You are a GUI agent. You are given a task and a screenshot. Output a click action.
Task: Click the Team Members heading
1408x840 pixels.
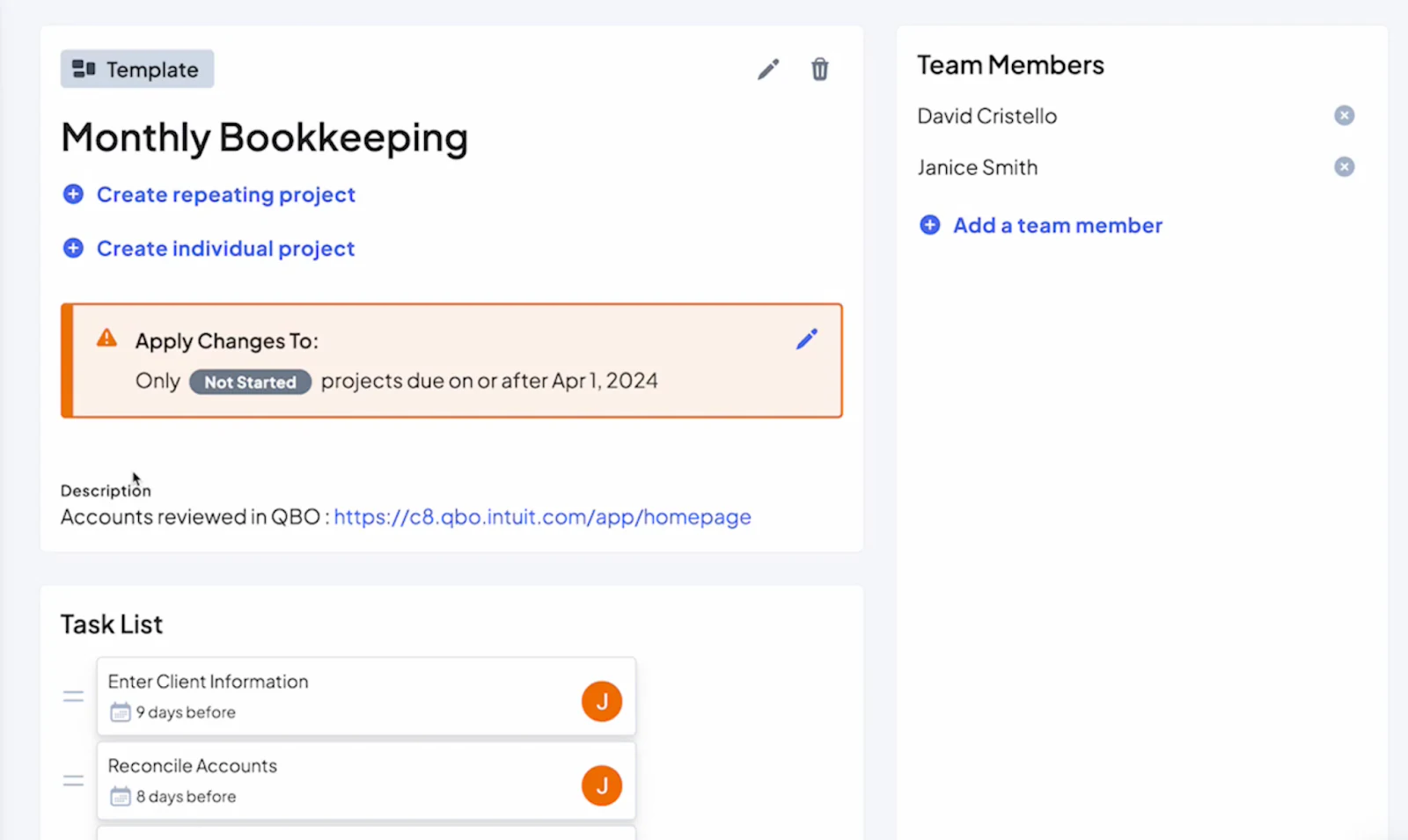click(1010, 65)
